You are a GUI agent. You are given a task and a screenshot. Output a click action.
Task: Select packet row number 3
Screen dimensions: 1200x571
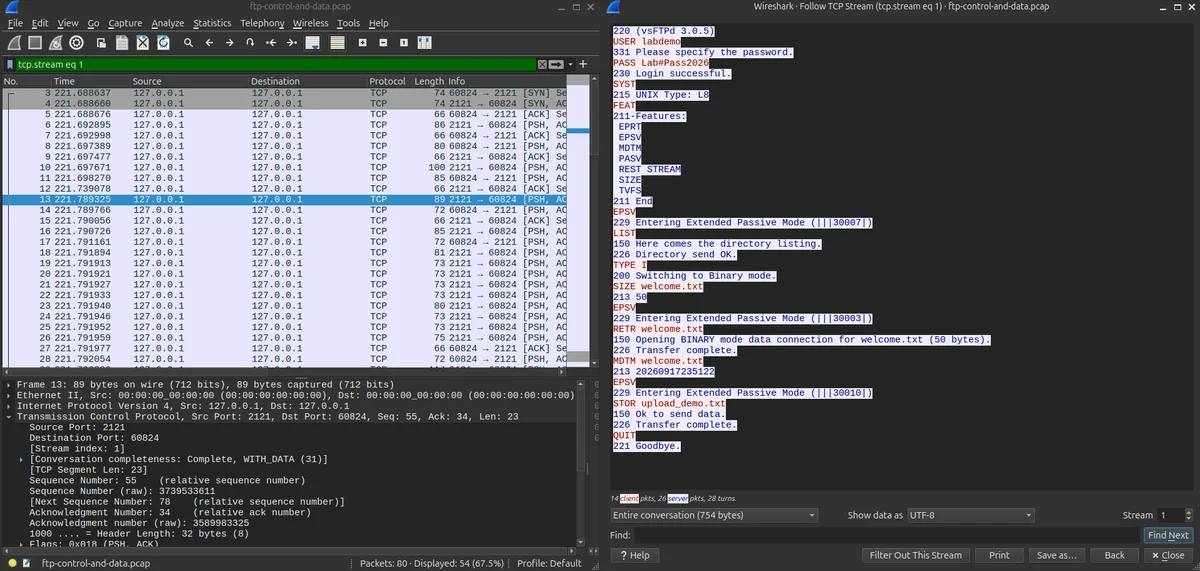tap(284, 92)
